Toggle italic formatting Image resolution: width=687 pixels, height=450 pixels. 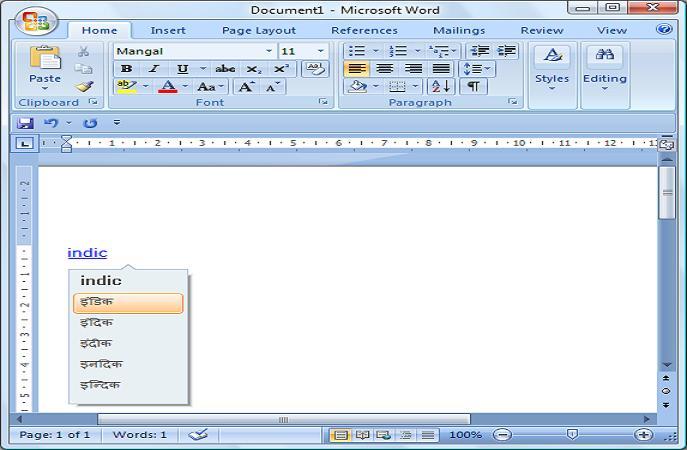point(153,69)
